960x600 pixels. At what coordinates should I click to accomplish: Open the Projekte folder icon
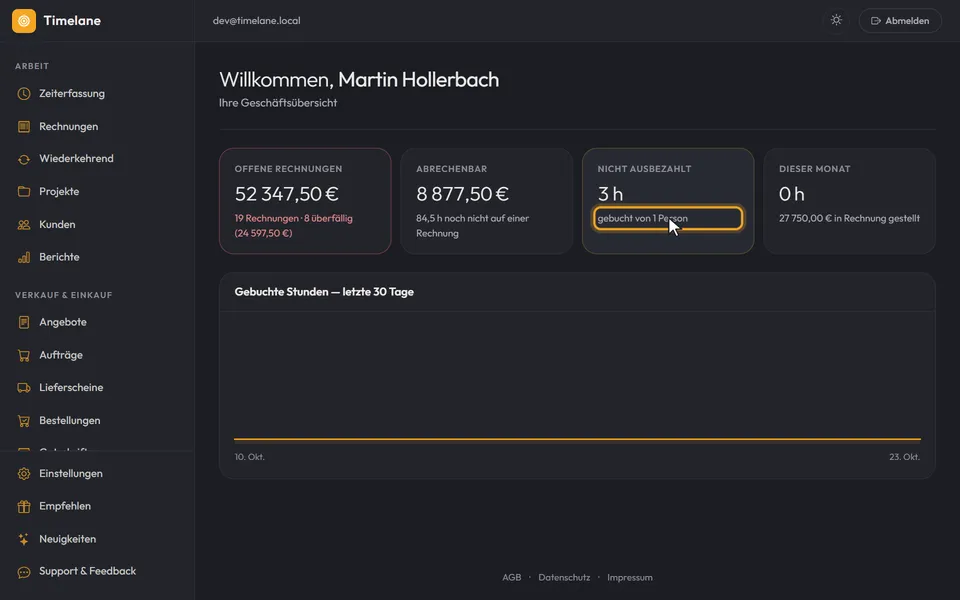(24, 192)
